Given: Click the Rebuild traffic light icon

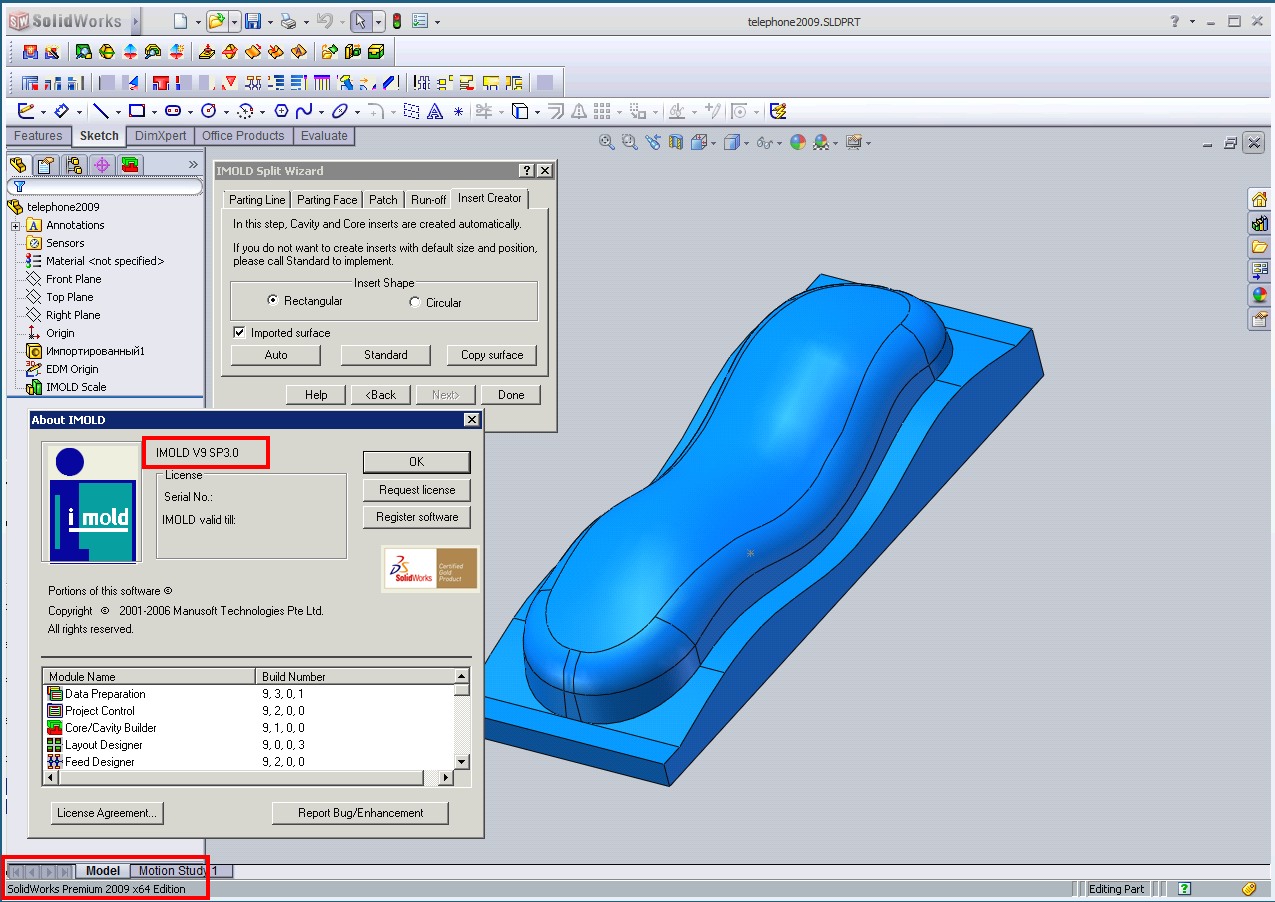Looking at the screenshot, I should coord(396,21).
